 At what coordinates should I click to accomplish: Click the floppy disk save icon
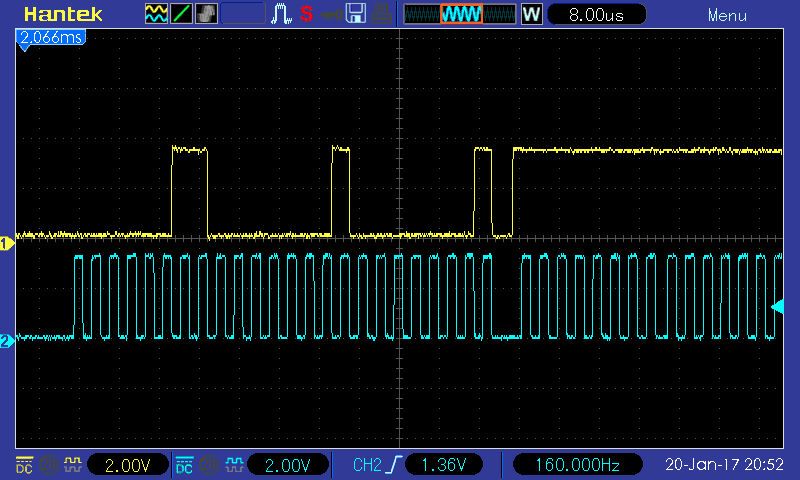point(355,14)
